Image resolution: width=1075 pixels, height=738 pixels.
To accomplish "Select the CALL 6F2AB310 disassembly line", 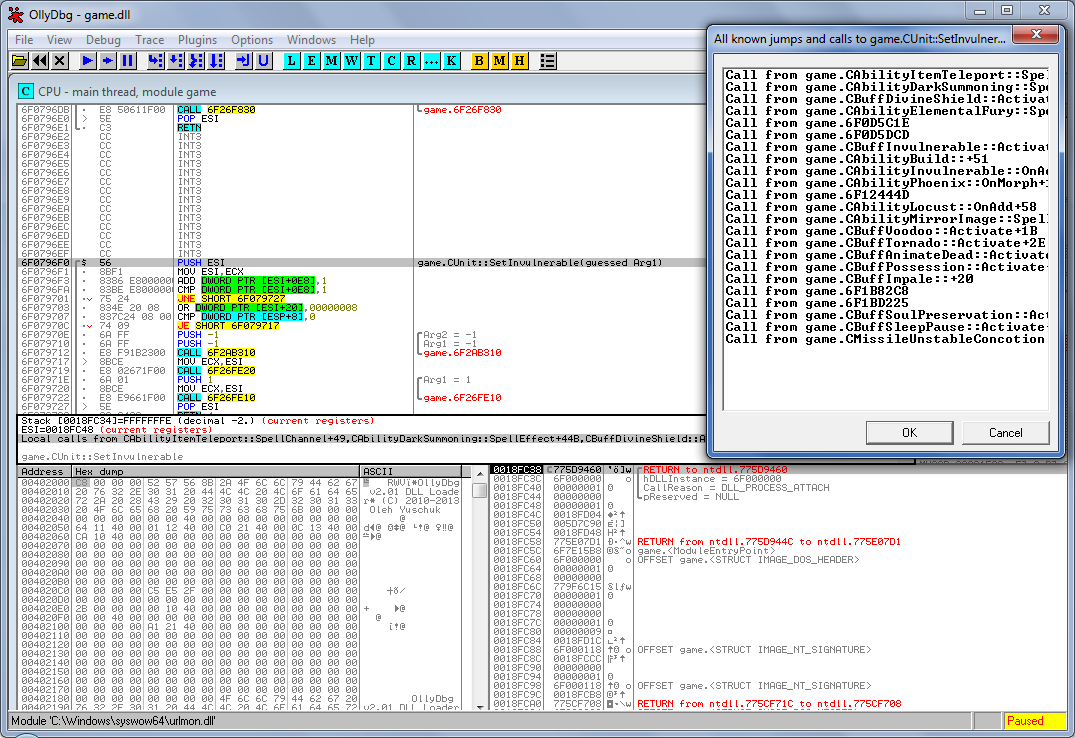I will [x=362, y=353].
